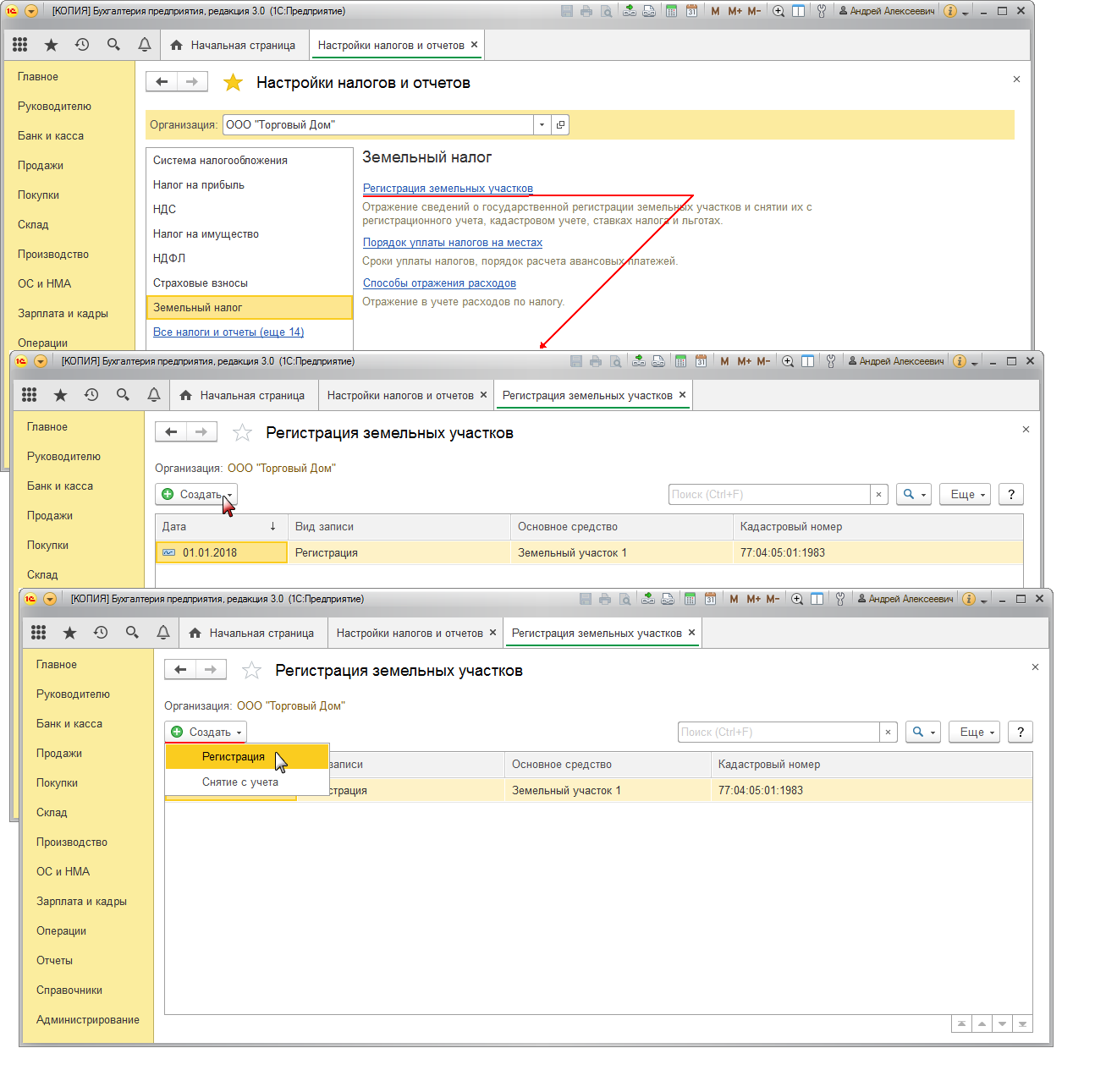Open search options dropdown in bottom window
This screenshot has width=1106, height=1092.
click(x=923, y=732)
